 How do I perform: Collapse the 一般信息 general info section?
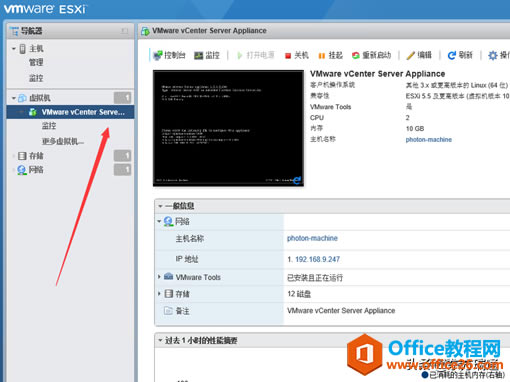click(160, 206)
